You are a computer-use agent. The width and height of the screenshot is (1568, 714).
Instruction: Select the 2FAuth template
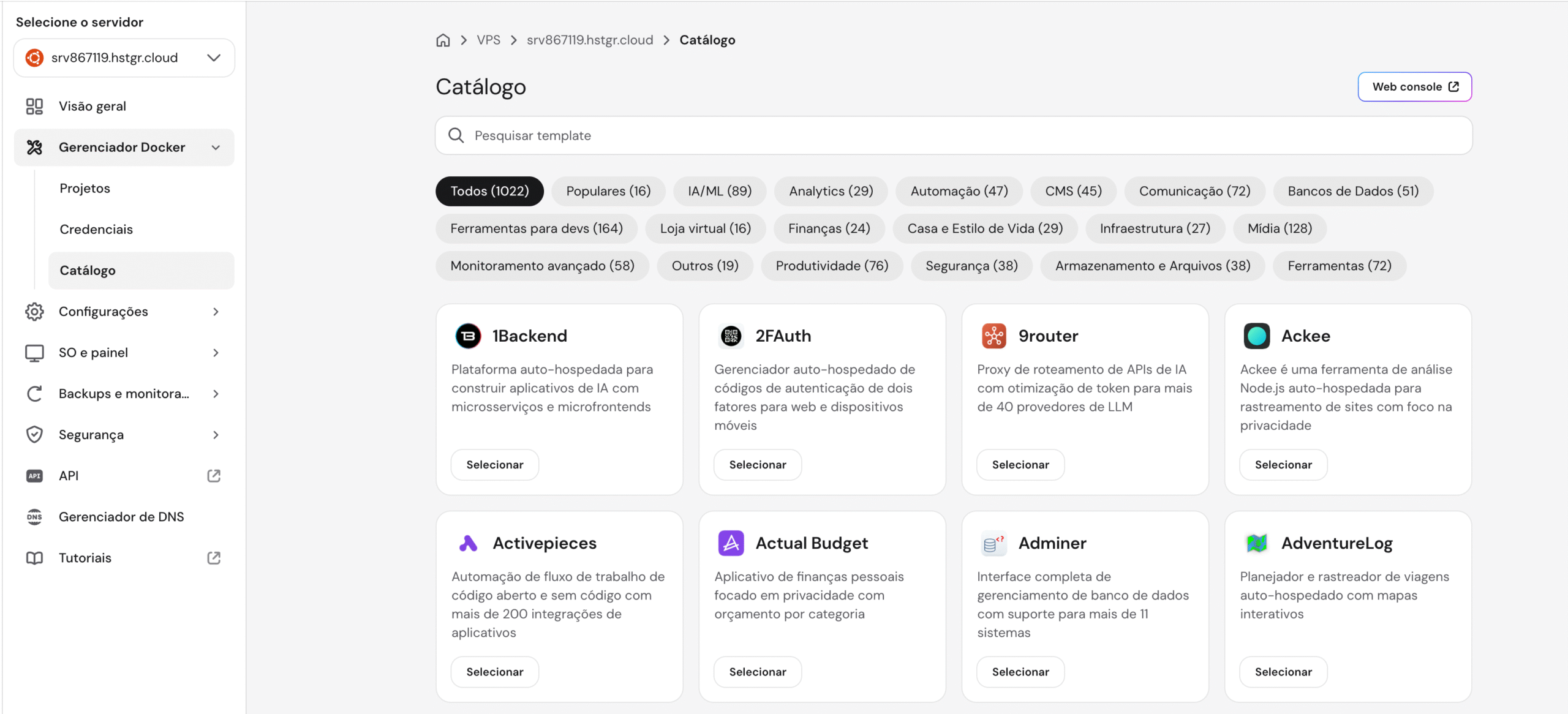(x=758, y=465)
